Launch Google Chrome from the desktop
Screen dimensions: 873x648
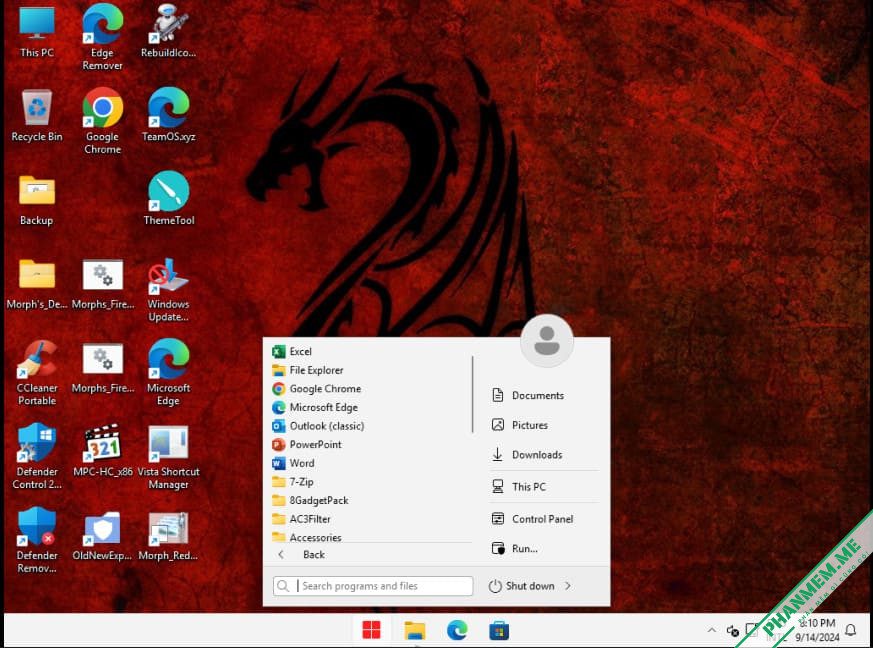tap(102, 121)
